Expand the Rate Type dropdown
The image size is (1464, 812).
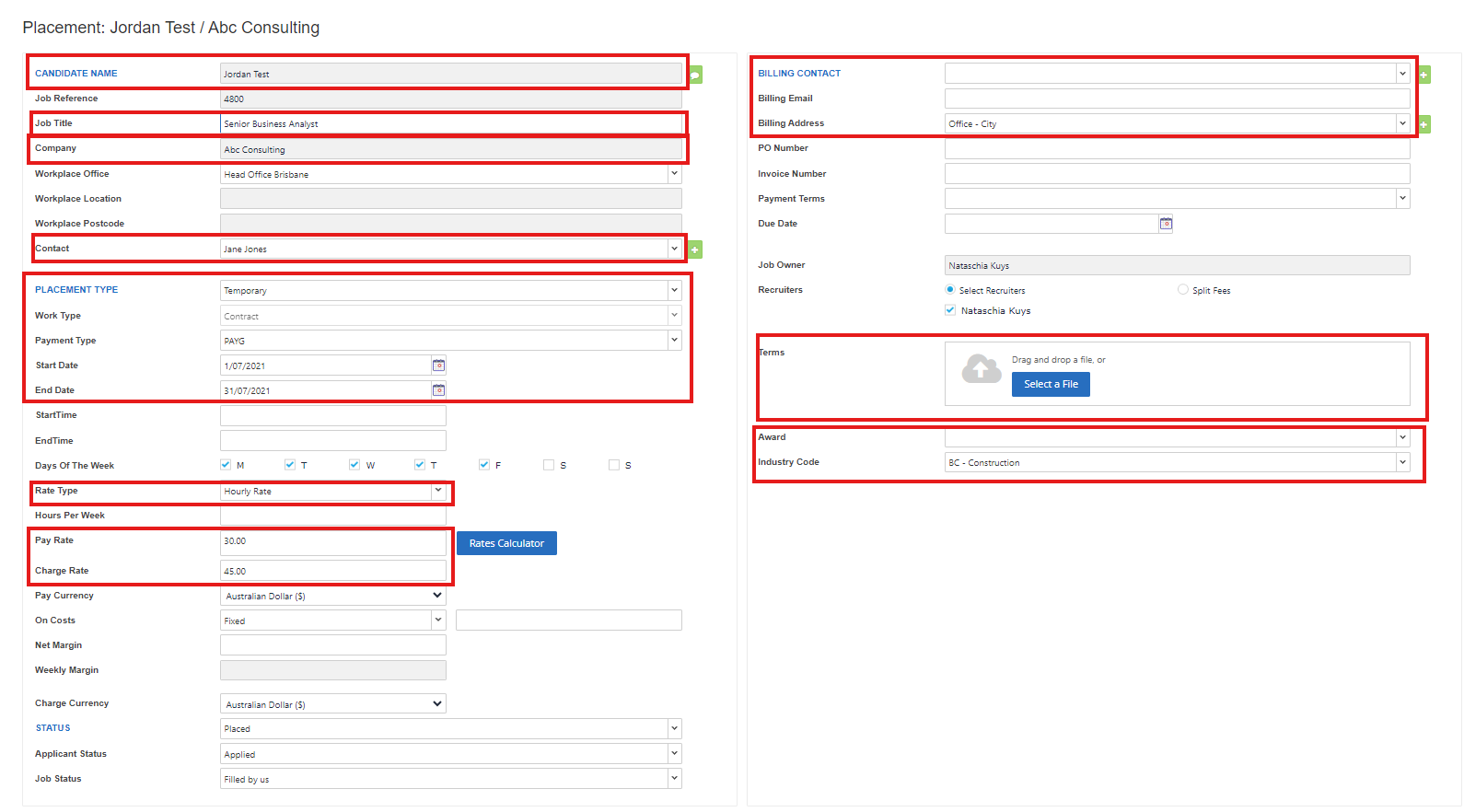438,491
